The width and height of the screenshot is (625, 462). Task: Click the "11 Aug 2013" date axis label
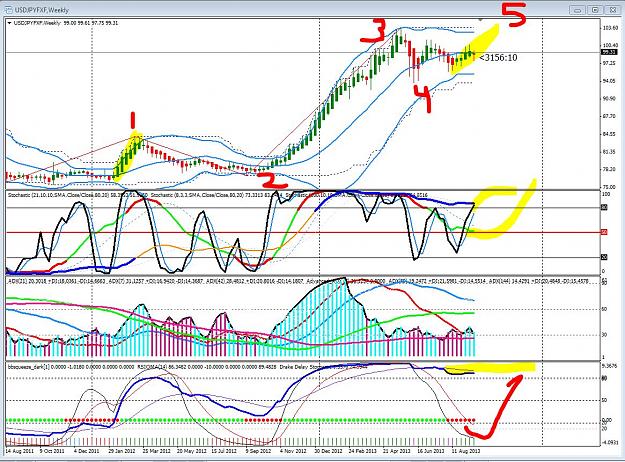point(466,451)
